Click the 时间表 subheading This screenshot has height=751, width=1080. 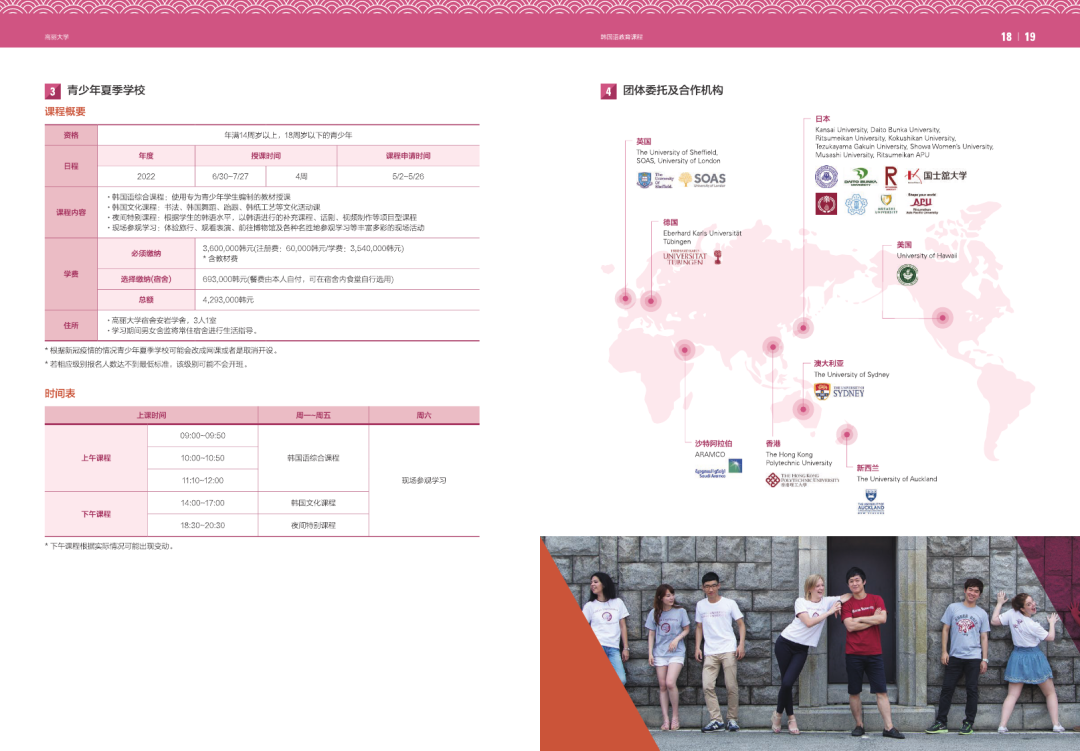pyautogui.click(x=60, y=393)
